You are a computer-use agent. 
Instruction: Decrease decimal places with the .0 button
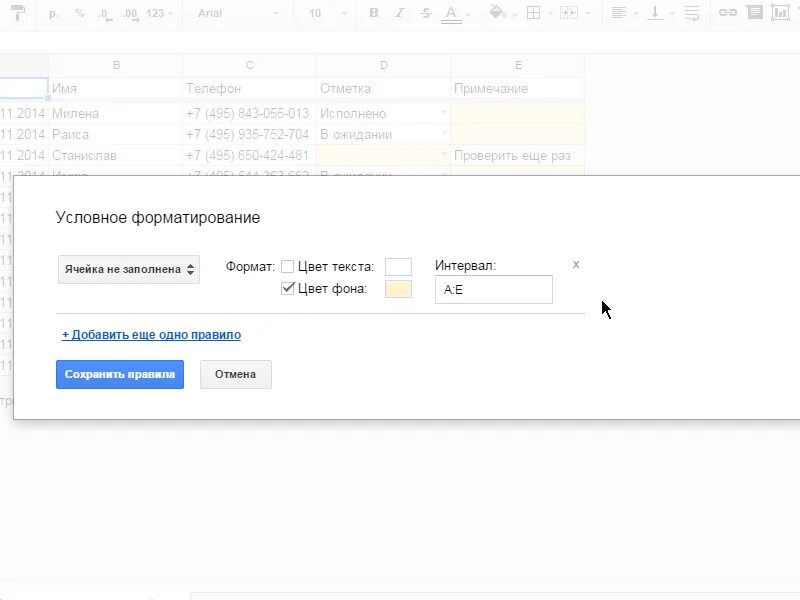(106, 14)
